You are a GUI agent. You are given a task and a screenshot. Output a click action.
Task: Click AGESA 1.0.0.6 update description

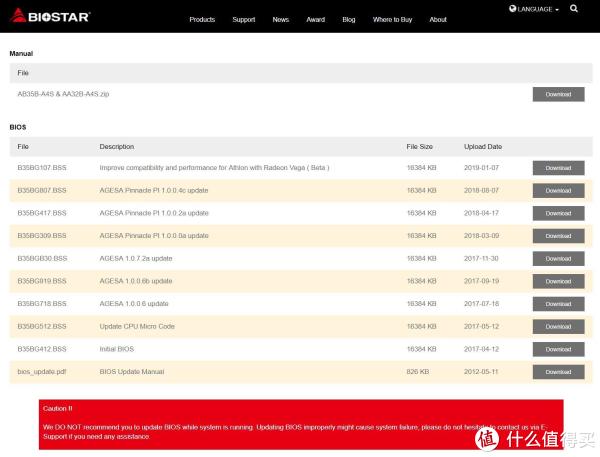(134, 304)
